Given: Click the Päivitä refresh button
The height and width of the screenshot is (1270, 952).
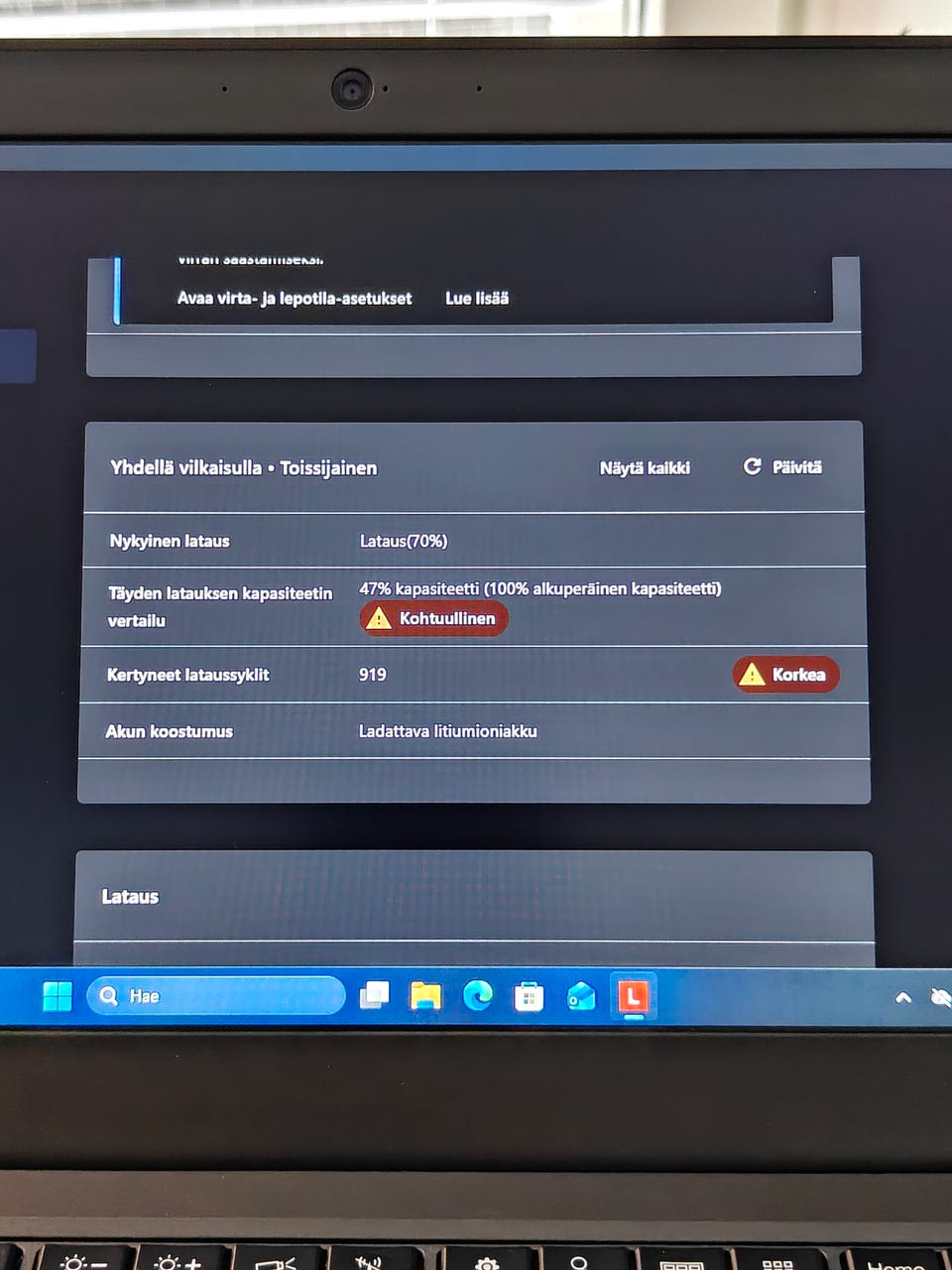Looking at the screenshot, I should [782, 467].
